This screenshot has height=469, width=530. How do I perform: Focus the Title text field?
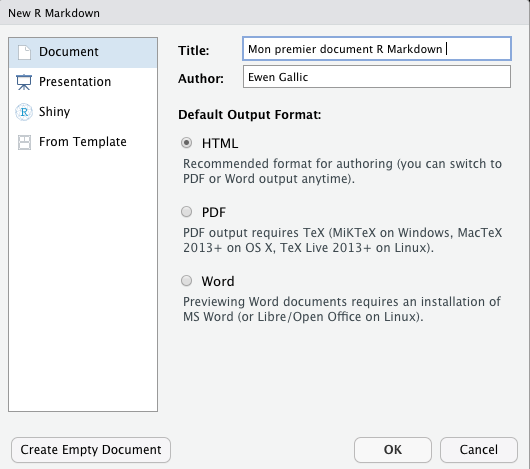coord(377,49)
